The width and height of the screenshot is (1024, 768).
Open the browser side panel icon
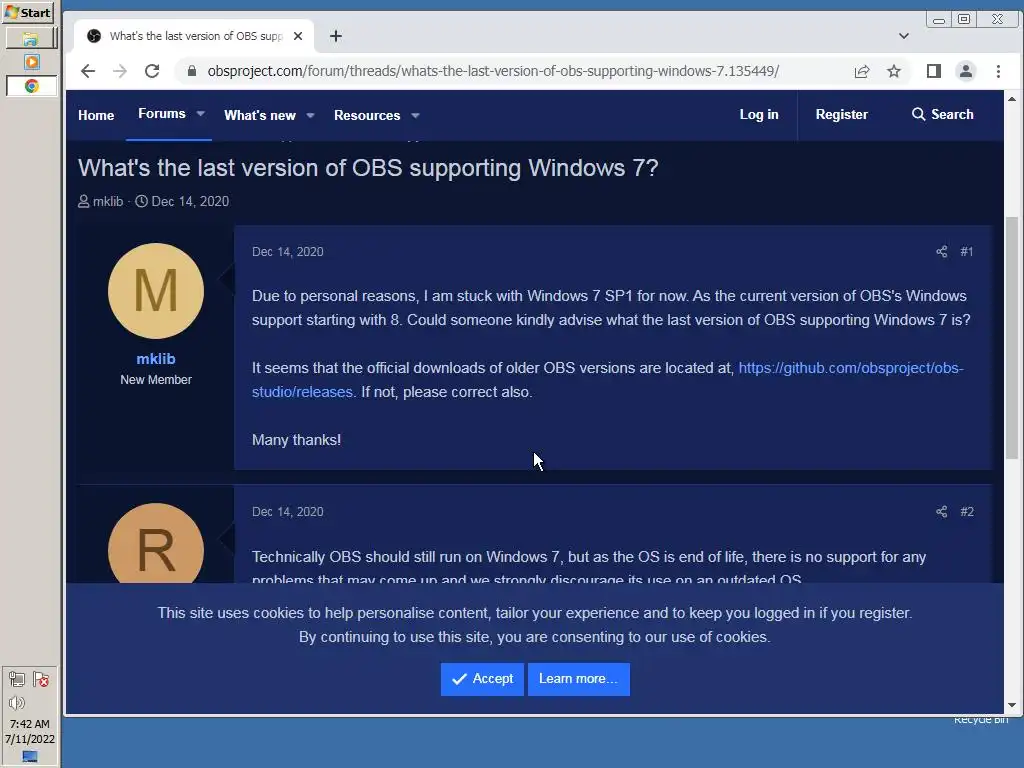point(934,71)
